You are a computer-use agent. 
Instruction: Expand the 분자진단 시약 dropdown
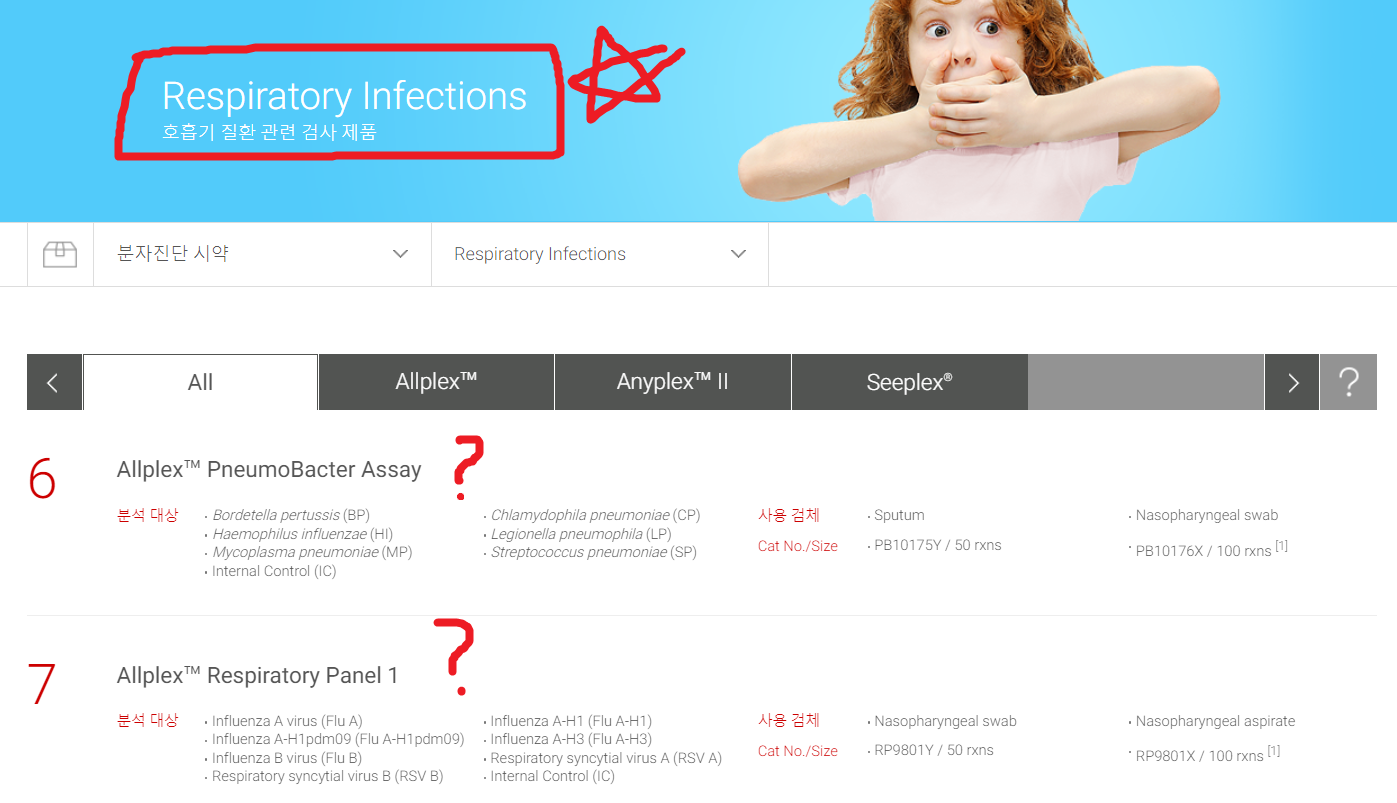[x=262, y=254]
